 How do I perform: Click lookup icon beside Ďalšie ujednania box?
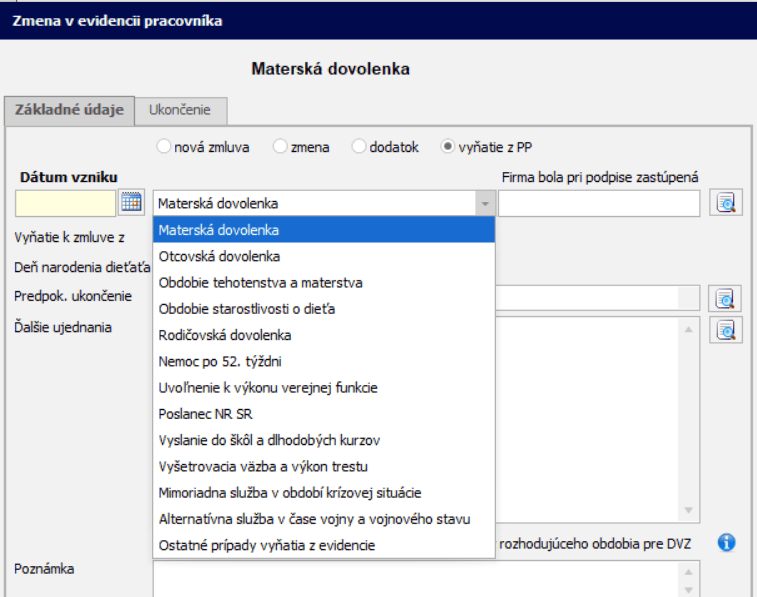pos(726,330)
